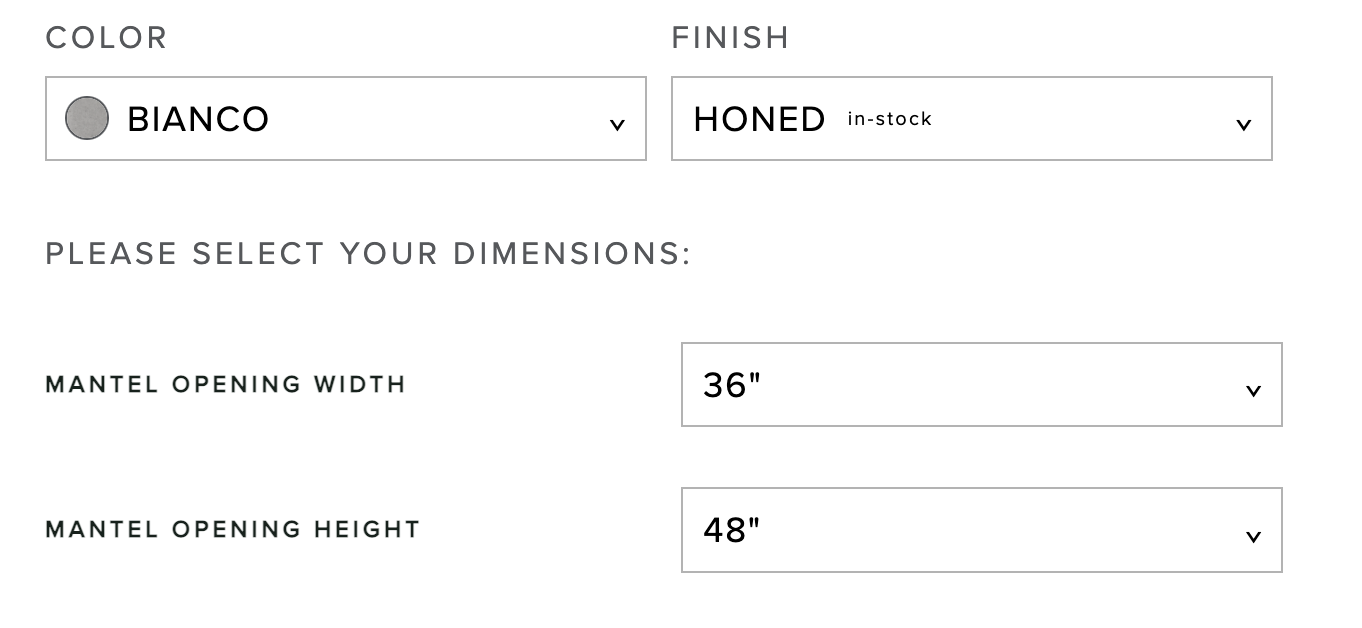The height and width of the screenshot is (628, 1362).
Task: Click the FINISH field label
Action: coord(730,38)
